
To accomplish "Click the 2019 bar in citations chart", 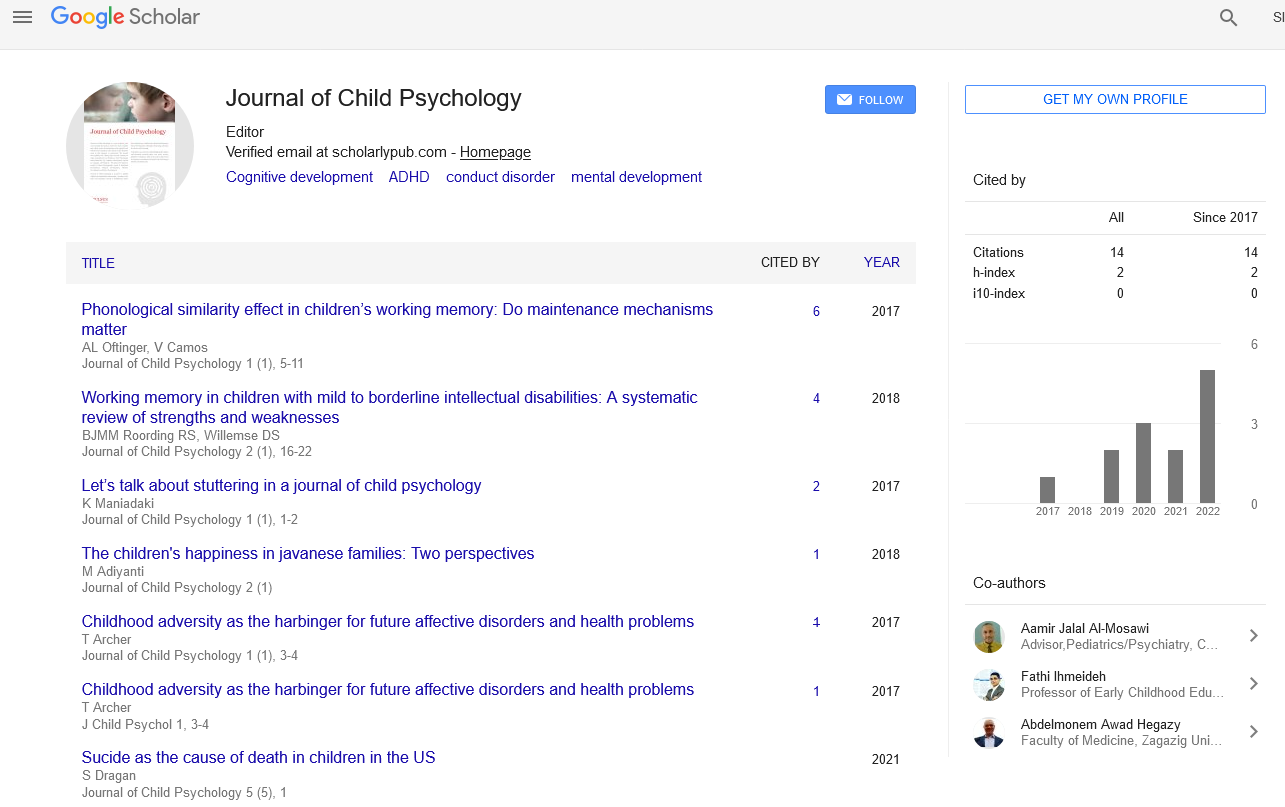I will [1111, 477].
